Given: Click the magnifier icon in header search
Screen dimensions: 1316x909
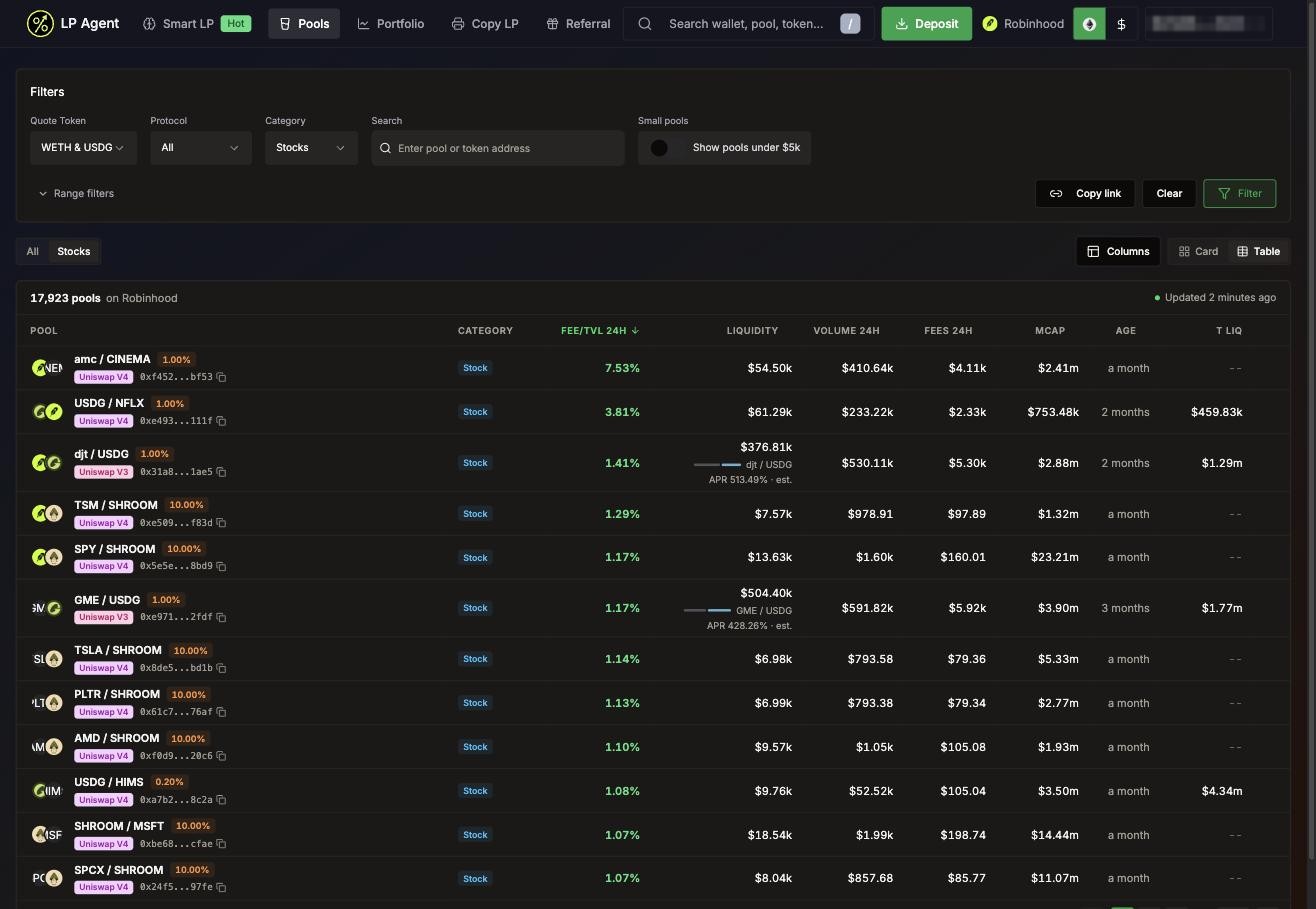Looking at the screenshot, I should click(x=645, y=24).
